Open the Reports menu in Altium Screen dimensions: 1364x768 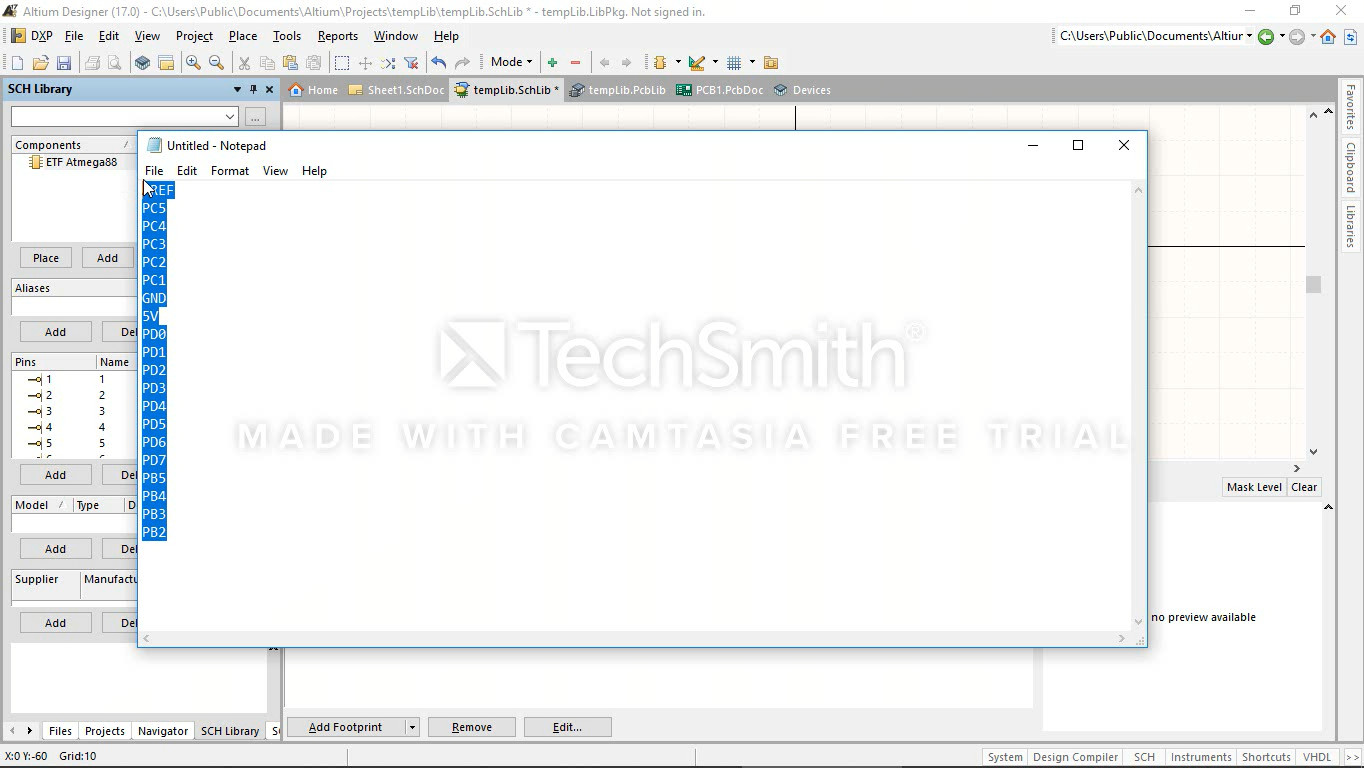[337, 36]
